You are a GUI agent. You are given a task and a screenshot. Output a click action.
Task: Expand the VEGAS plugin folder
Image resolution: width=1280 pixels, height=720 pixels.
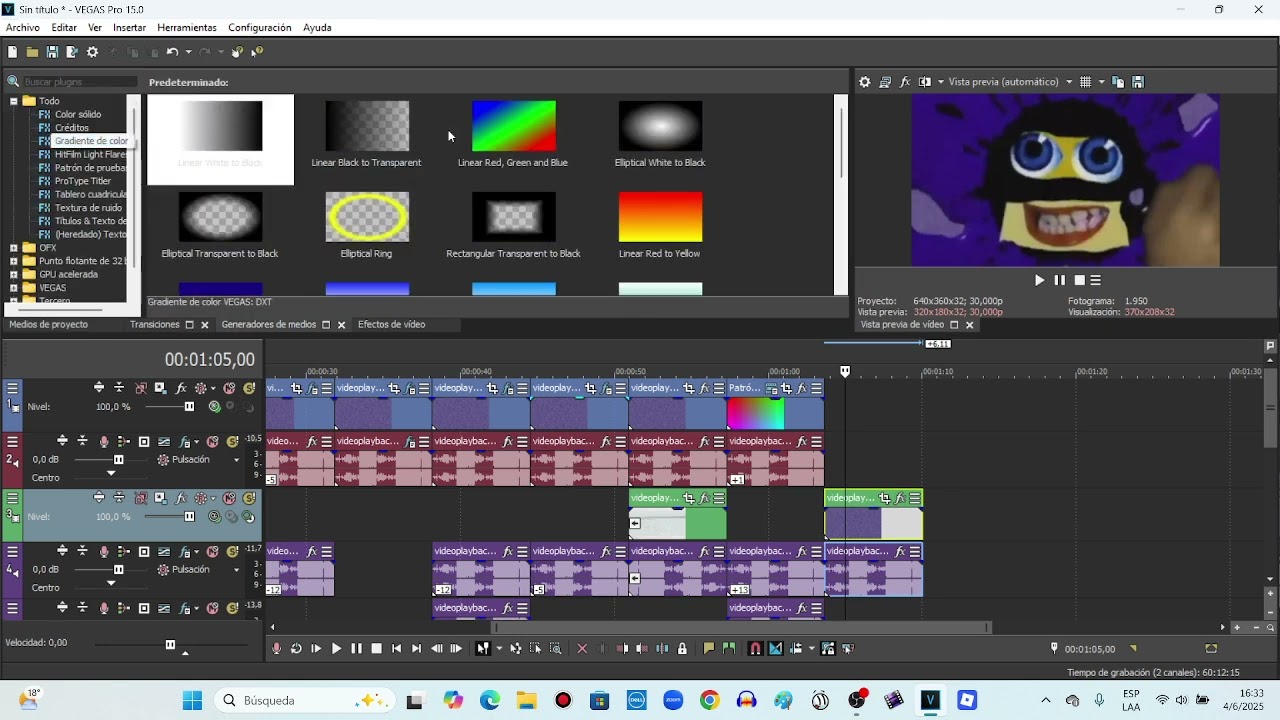click(x=14, y=288)
